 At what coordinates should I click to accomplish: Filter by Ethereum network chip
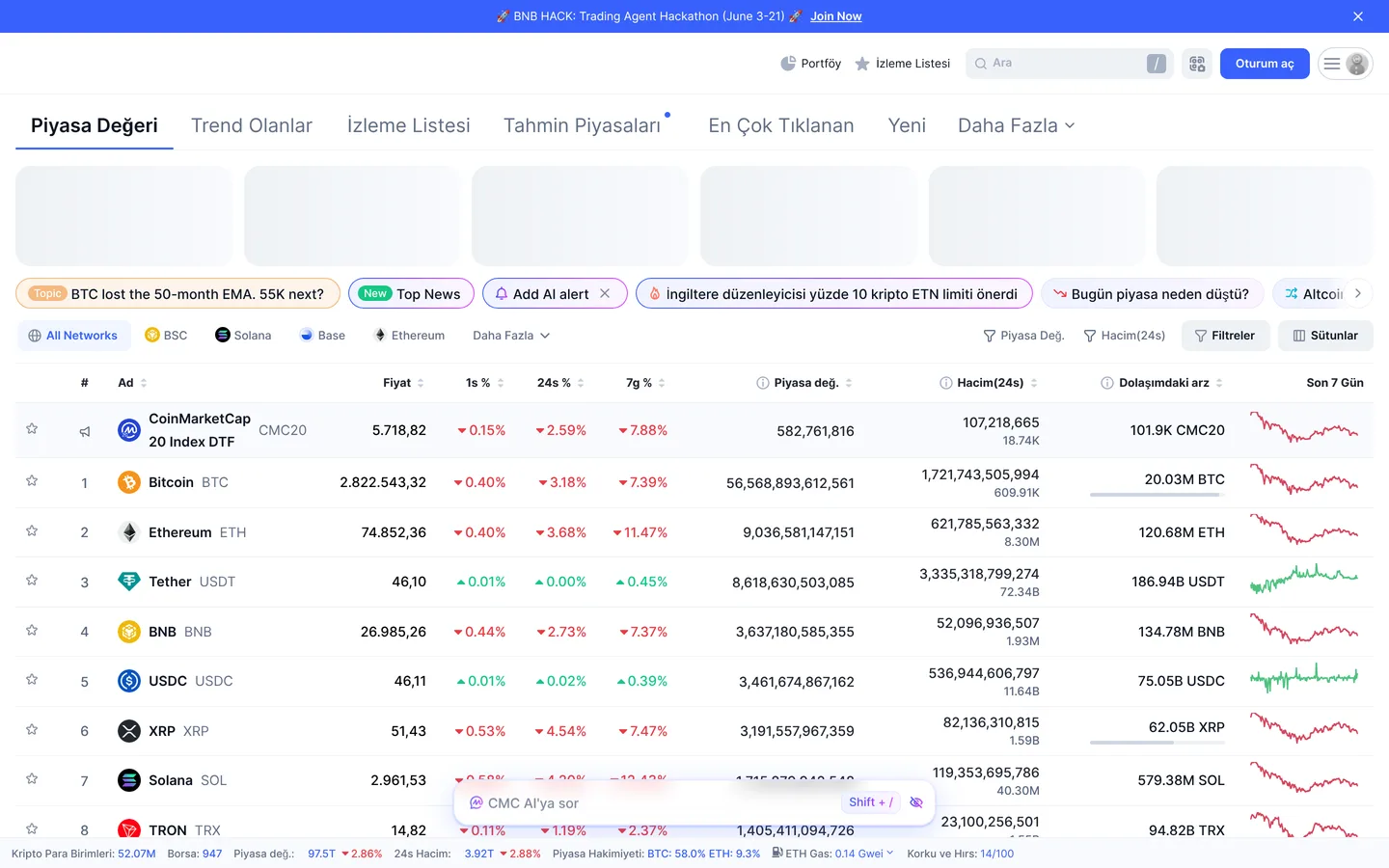409,336
